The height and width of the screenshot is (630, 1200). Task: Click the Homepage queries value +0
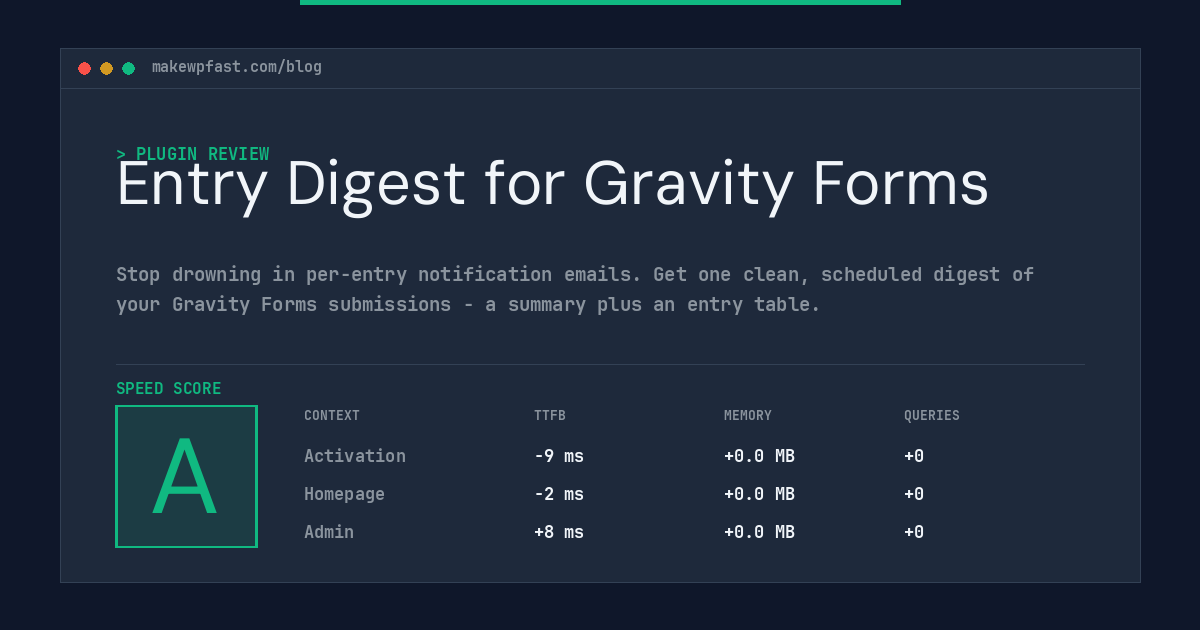[x=914, y=494]
